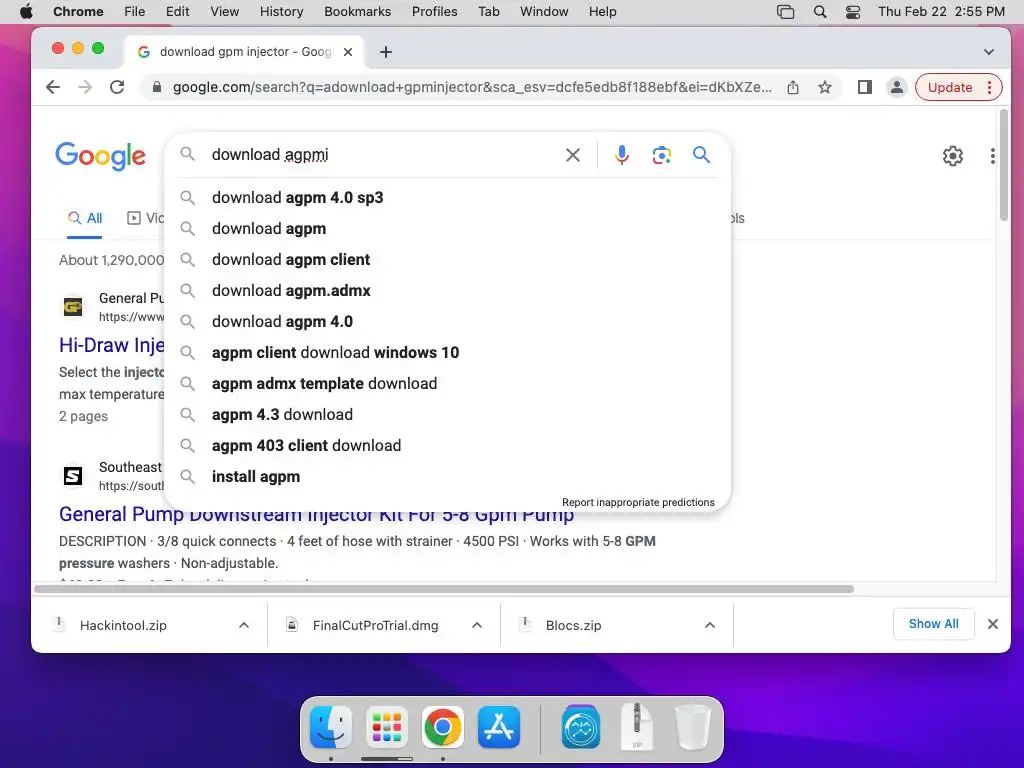Open the network speed app in dock
Screen dimensions: 1024x768
pos(581,727)
